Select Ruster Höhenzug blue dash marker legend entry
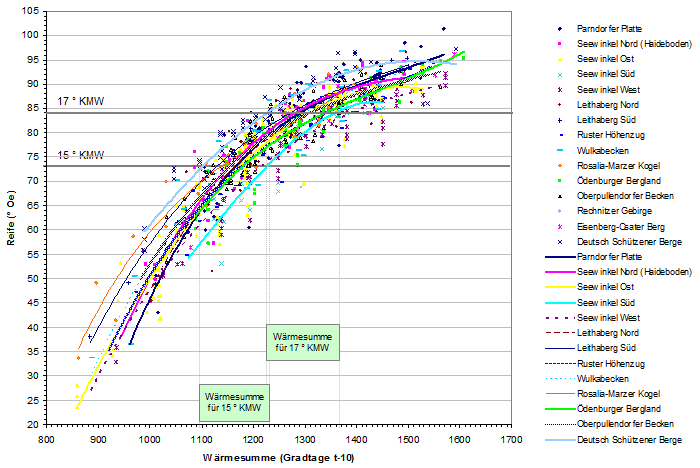This screenshot has height=468, width=700. (601, 135)
